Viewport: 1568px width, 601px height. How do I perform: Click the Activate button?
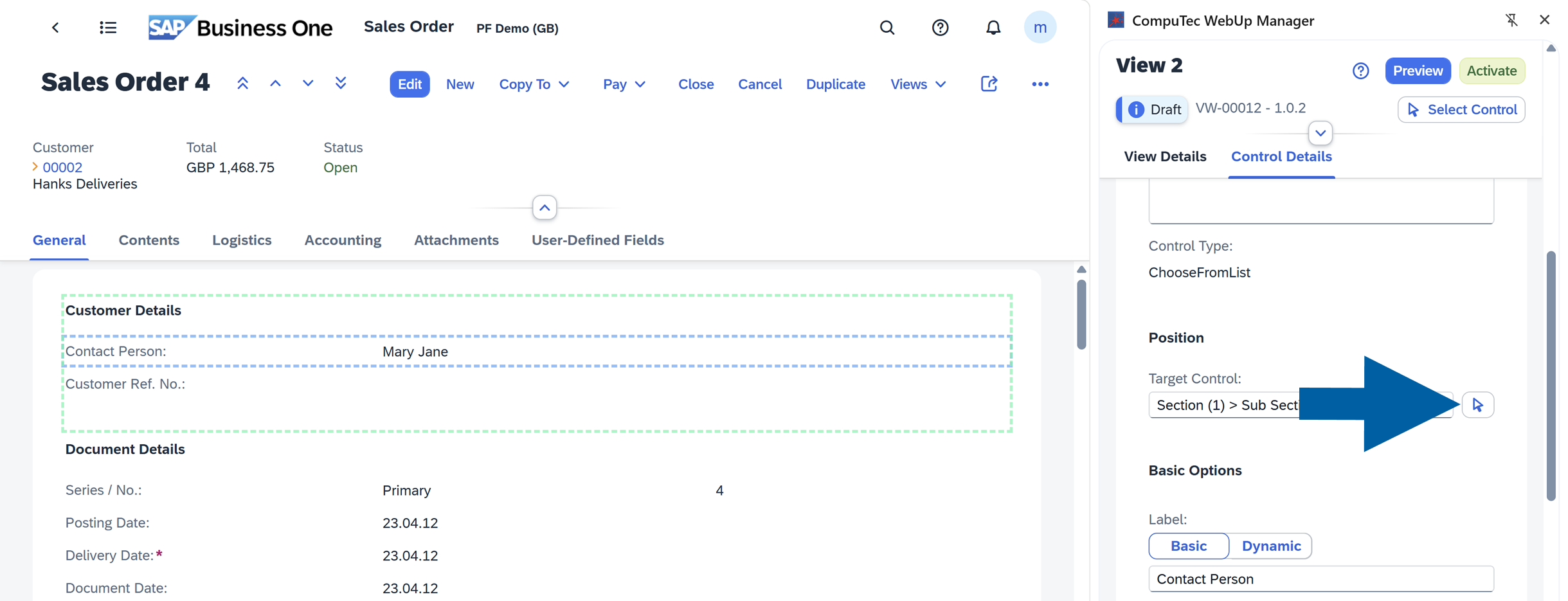coord(1492,71)
